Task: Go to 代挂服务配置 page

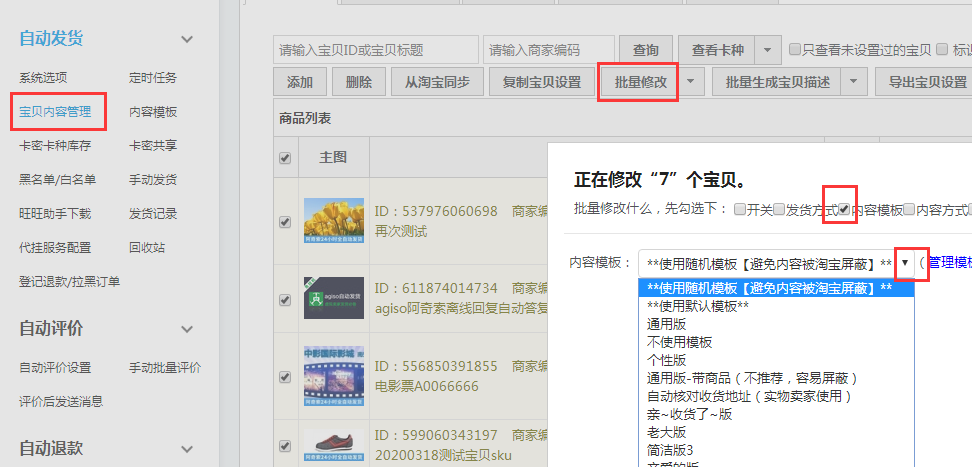Action: point(55,248)
